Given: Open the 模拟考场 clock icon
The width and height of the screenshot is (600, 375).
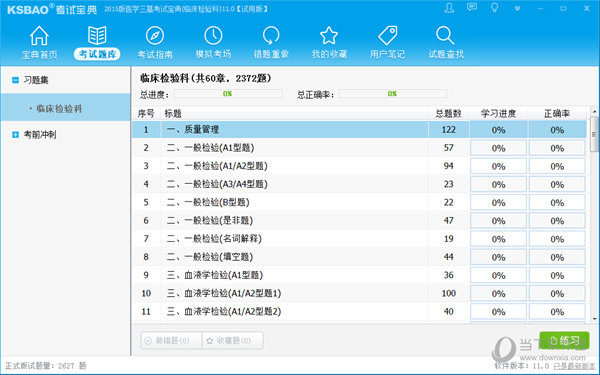Looking at the screenshot, I should [213, 36].
